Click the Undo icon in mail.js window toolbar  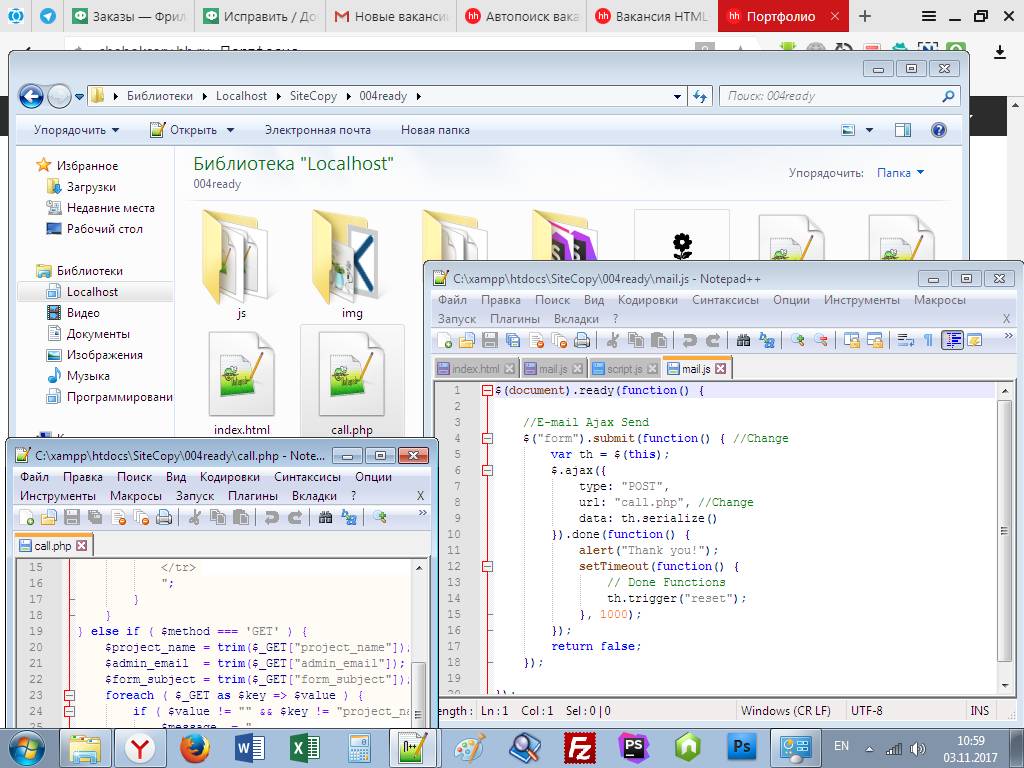(x=689, y=340)
